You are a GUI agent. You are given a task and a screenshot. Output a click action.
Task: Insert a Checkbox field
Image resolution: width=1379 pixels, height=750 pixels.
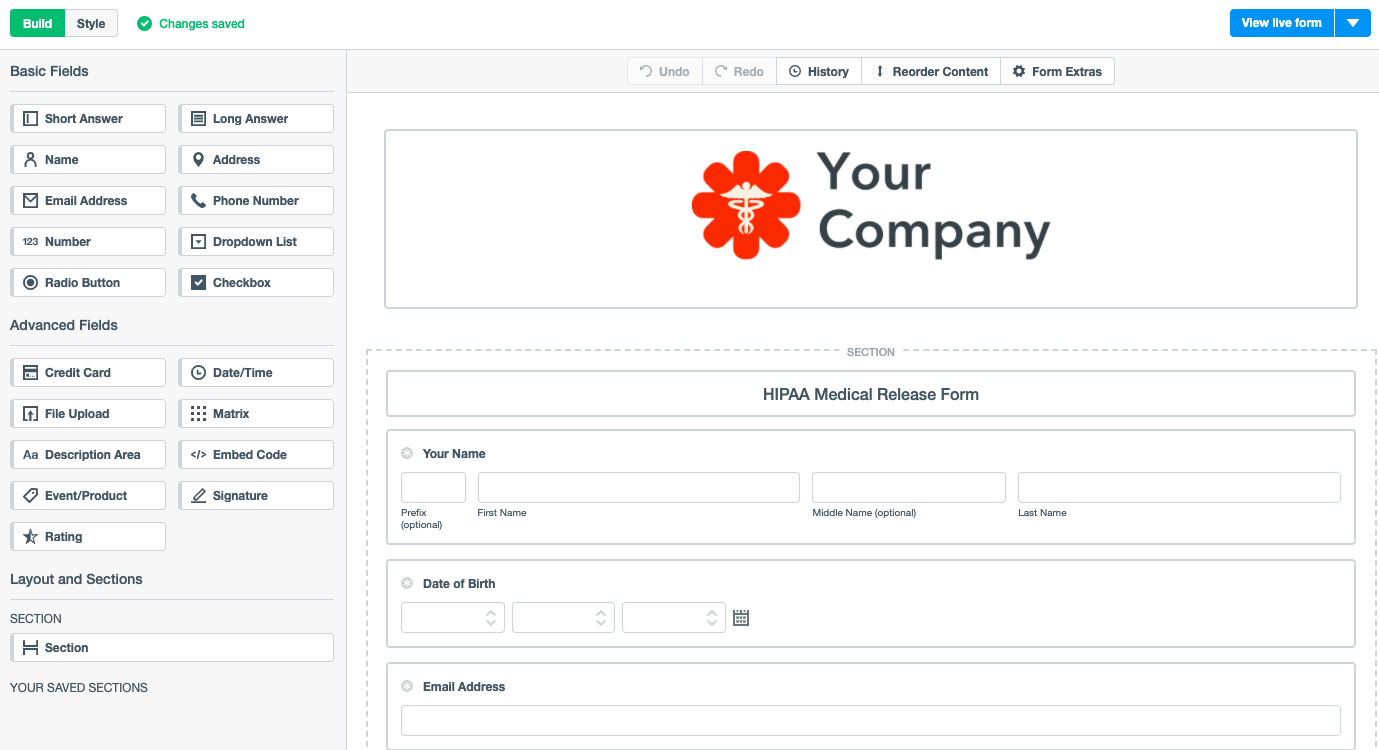point(256,282)
